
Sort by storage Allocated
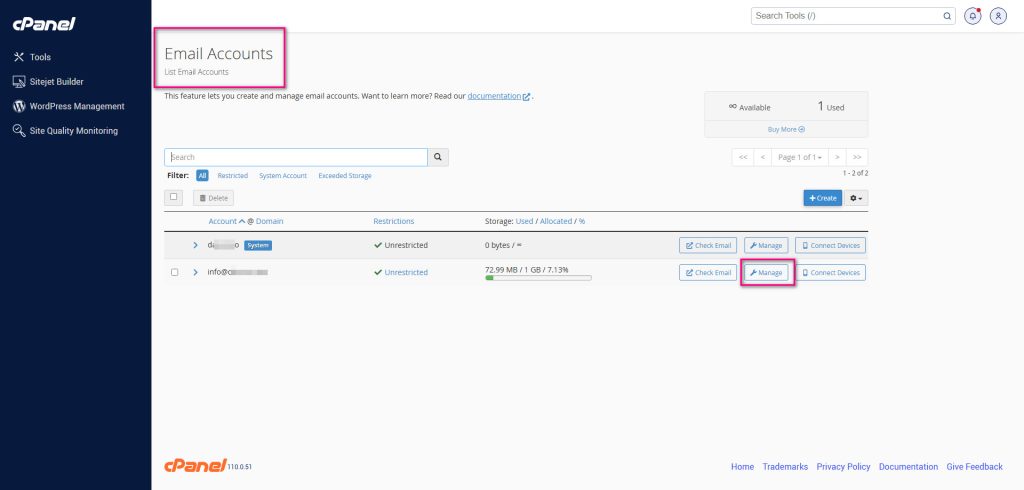pos(556,221)
